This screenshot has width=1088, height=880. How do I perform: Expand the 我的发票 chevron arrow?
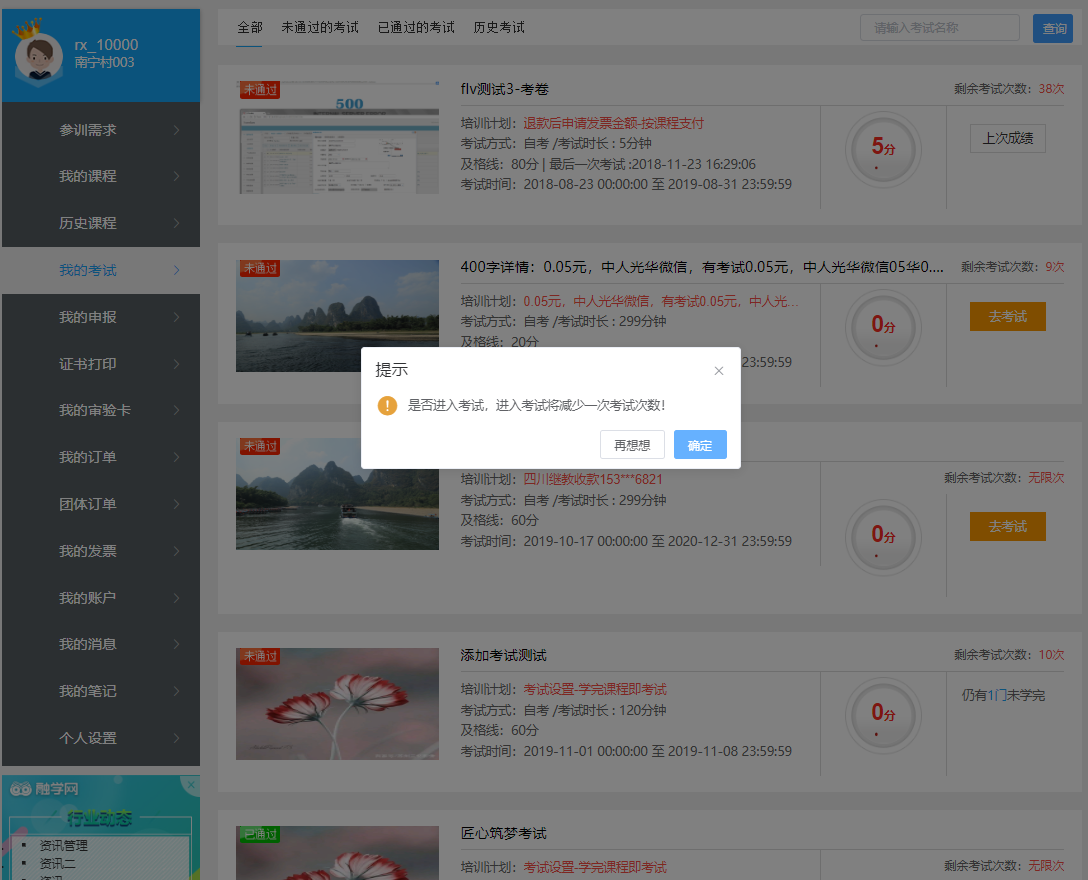(176, 551)
